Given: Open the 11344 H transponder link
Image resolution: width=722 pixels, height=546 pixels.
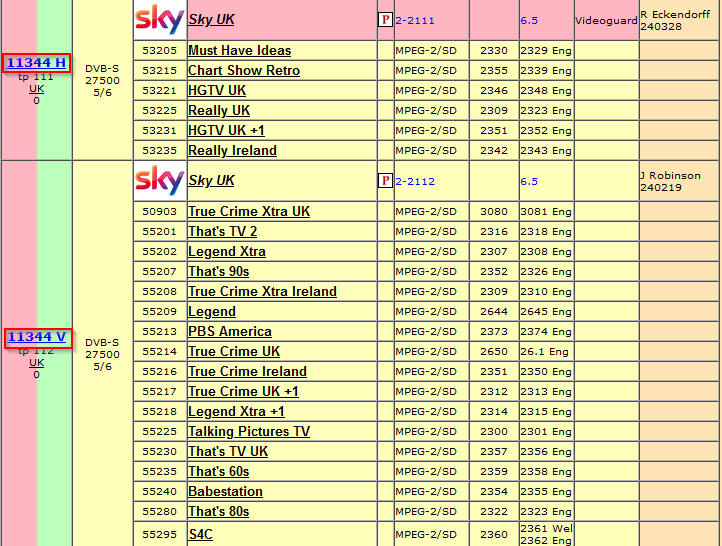Looking at the screenshot, I should pos(36,63).
